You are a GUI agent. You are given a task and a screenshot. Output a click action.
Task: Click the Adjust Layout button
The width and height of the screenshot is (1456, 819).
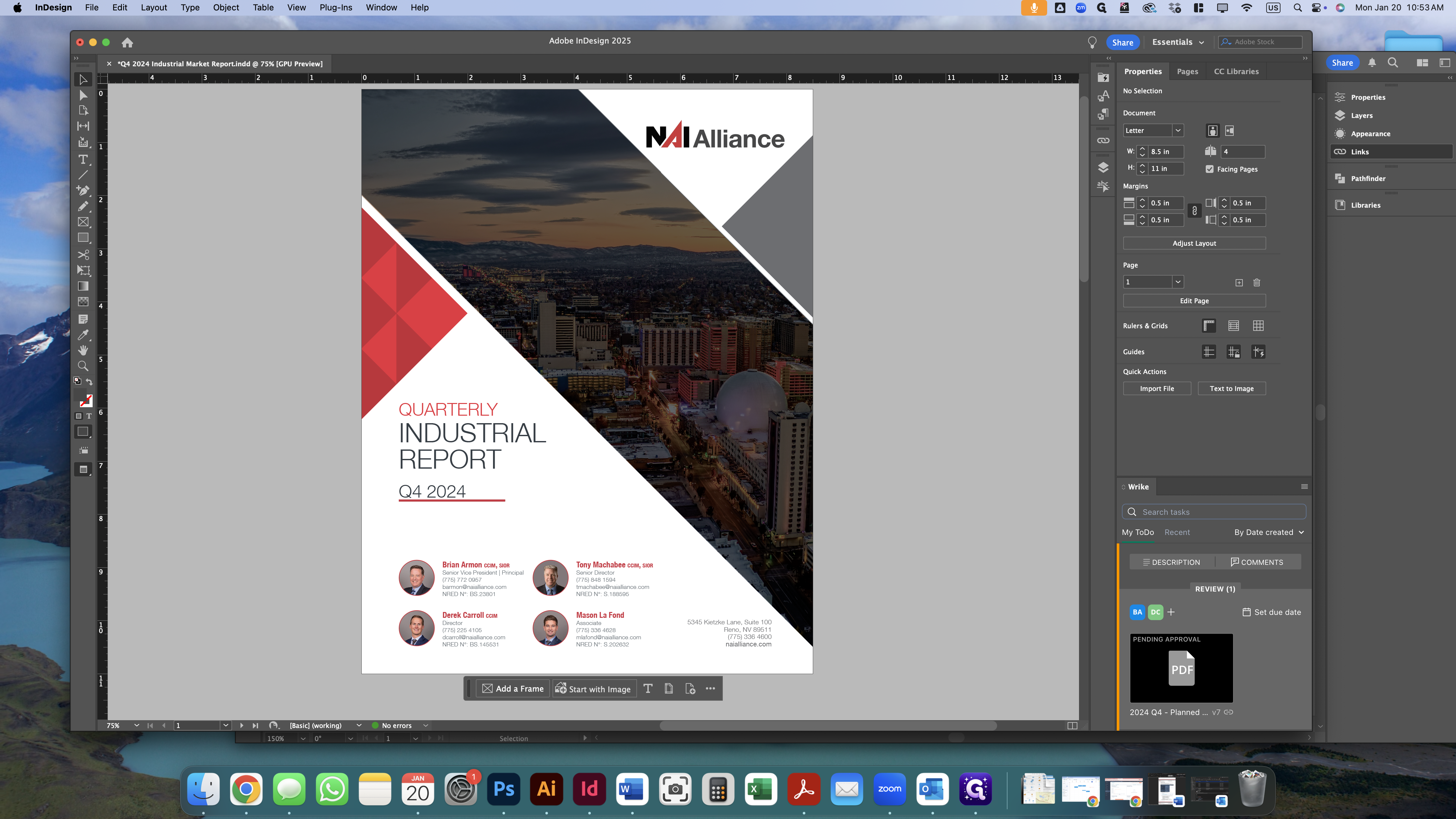click(1194, 243)
